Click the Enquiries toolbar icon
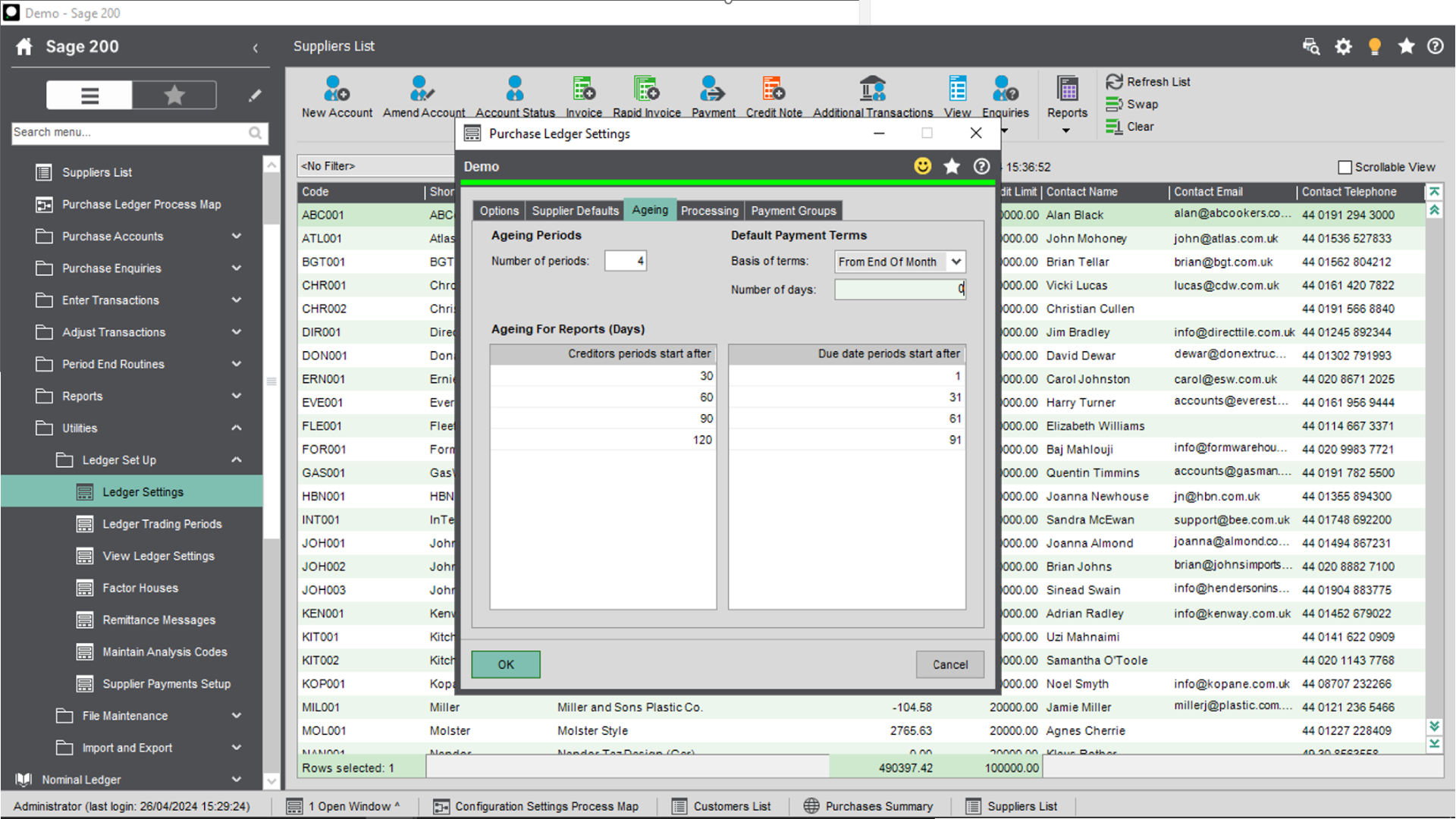Screen dimensions: 1456x819 1006,97
